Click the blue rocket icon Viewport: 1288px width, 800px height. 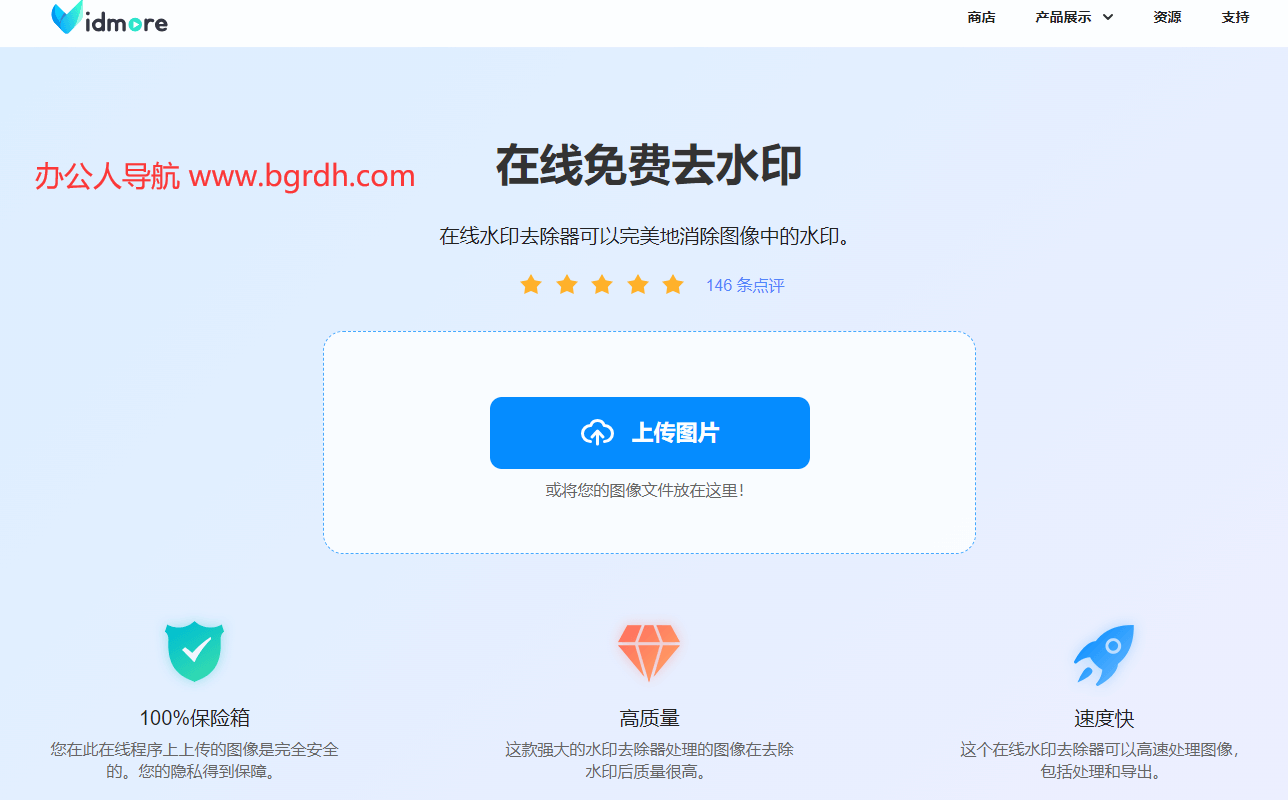click(1104, 654)
